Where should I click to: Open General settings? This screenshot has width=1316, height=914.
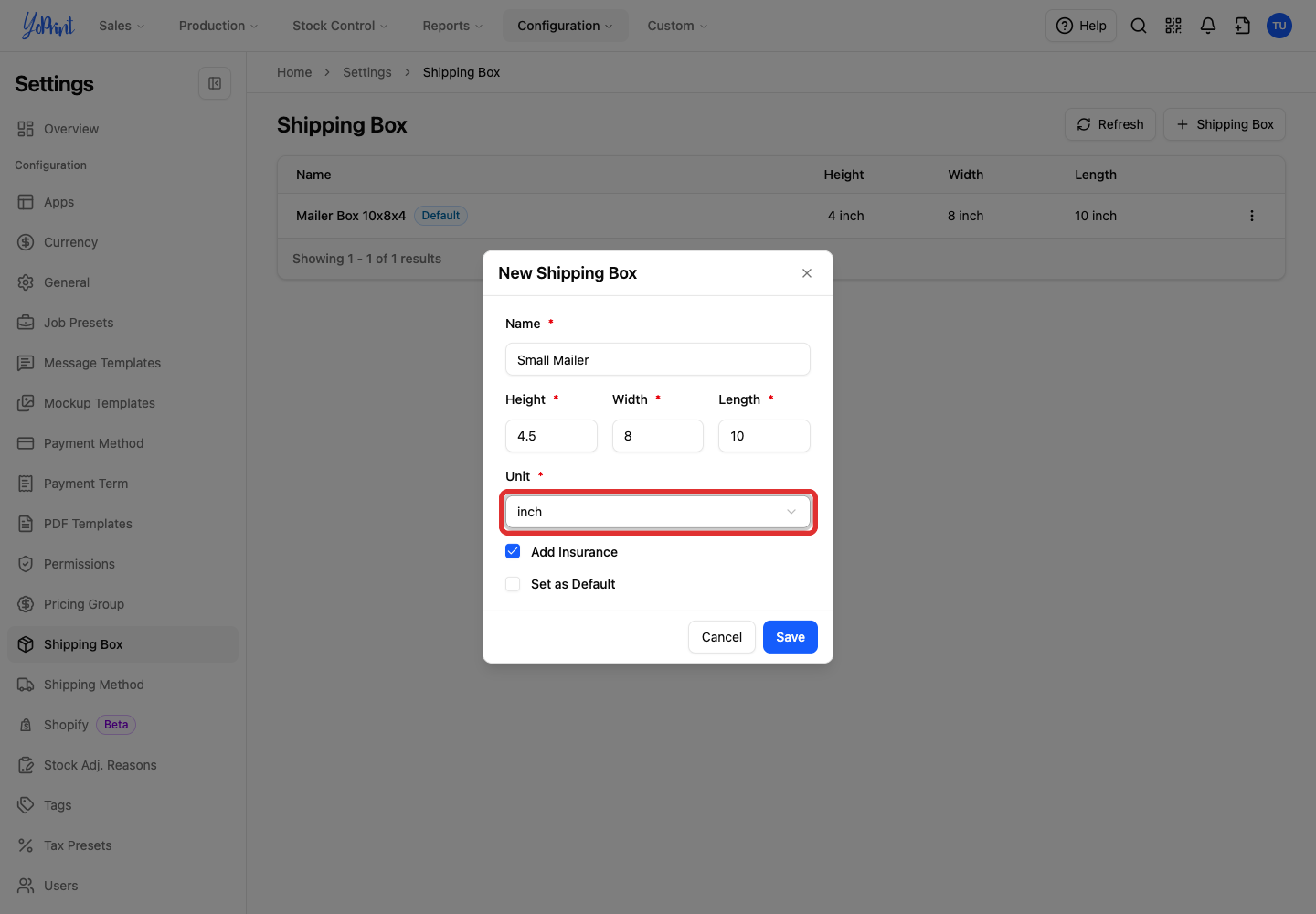click(122, 282)
